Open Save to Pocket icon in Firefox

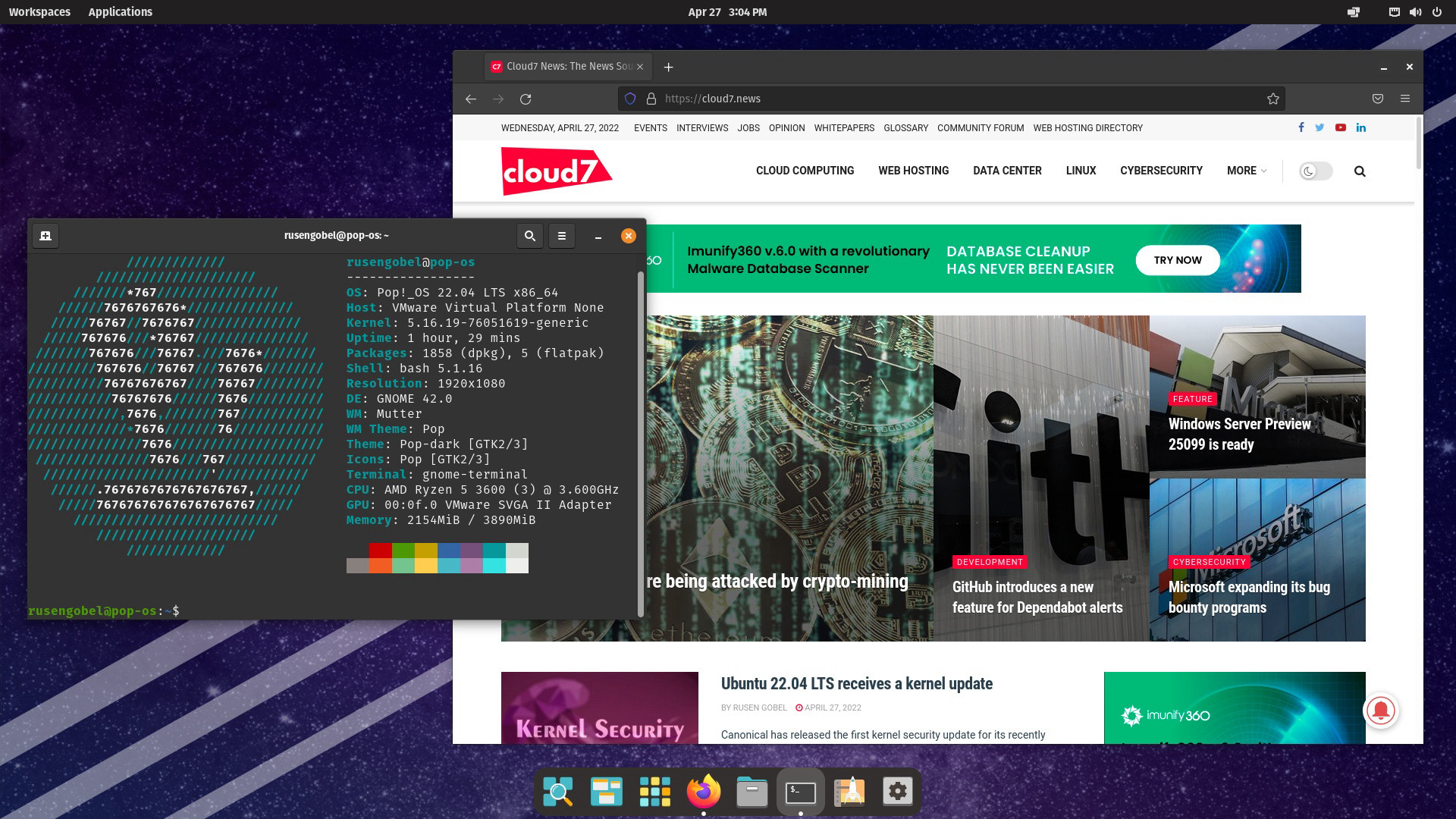coord(1378,99)
